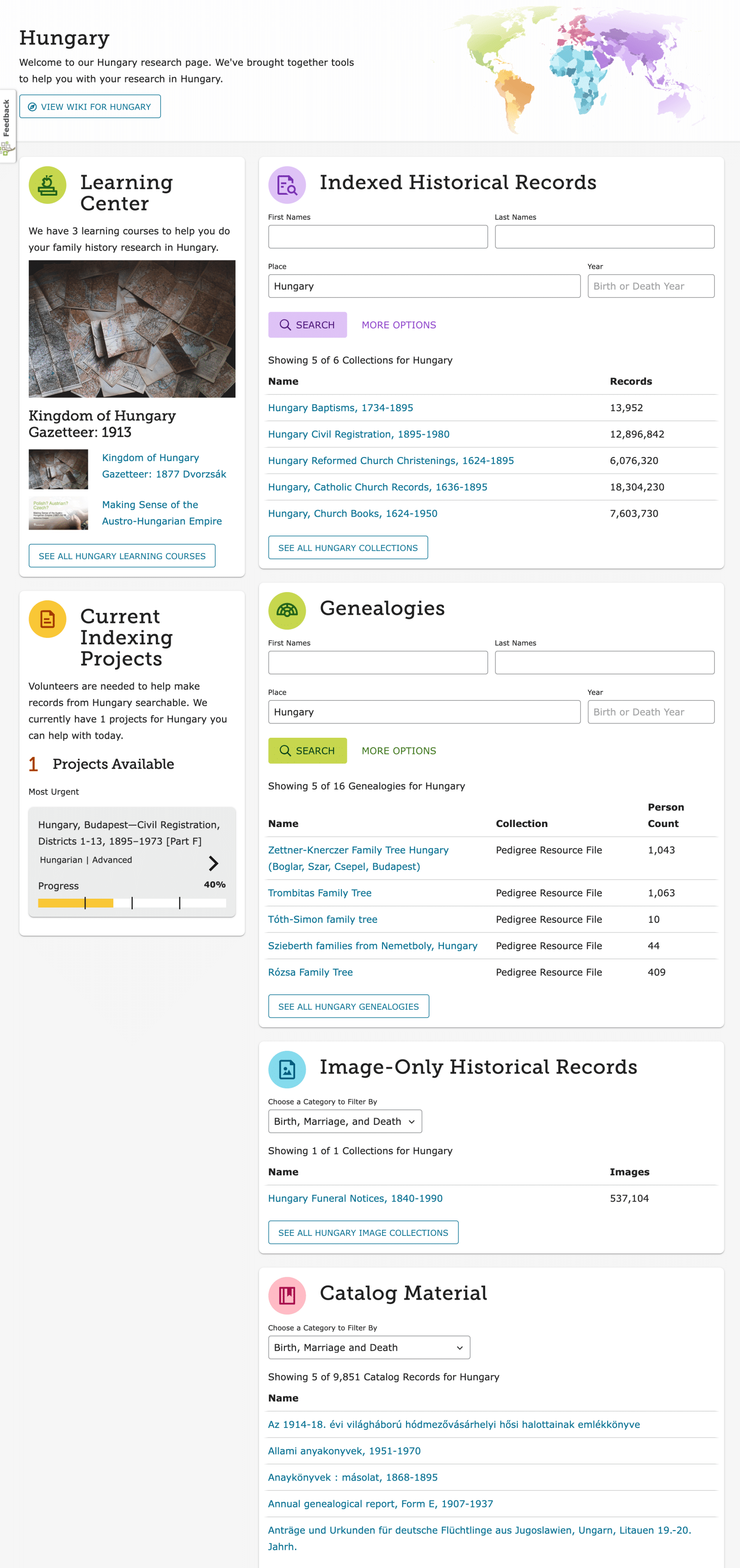Click View Wiki for Hungary button
This screenshot has width=740, height=1568.
90,106
